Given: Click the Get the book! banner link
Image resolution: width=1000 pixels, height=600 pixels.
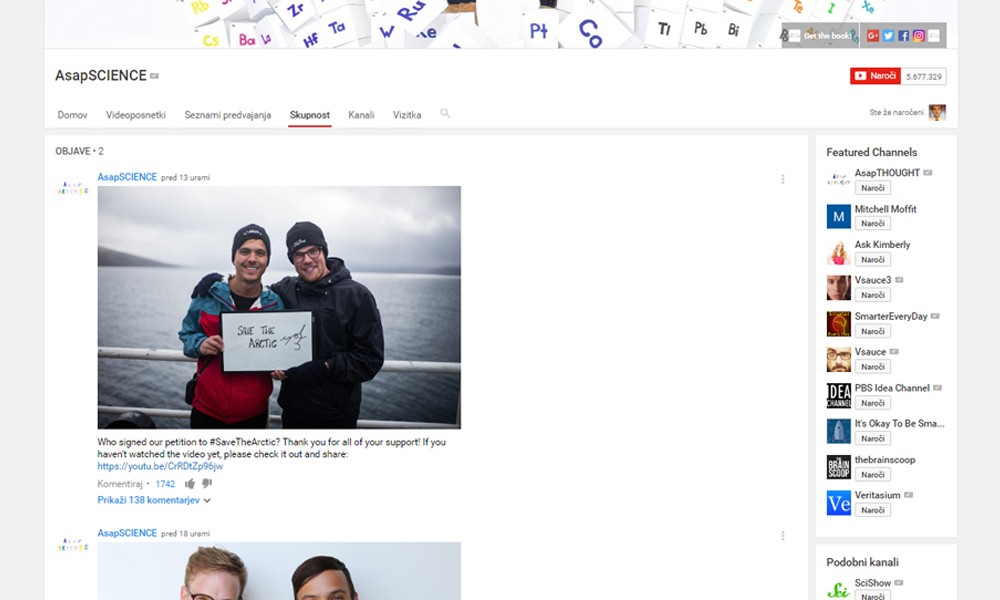Looking at the screenshot, I should 820,36.
